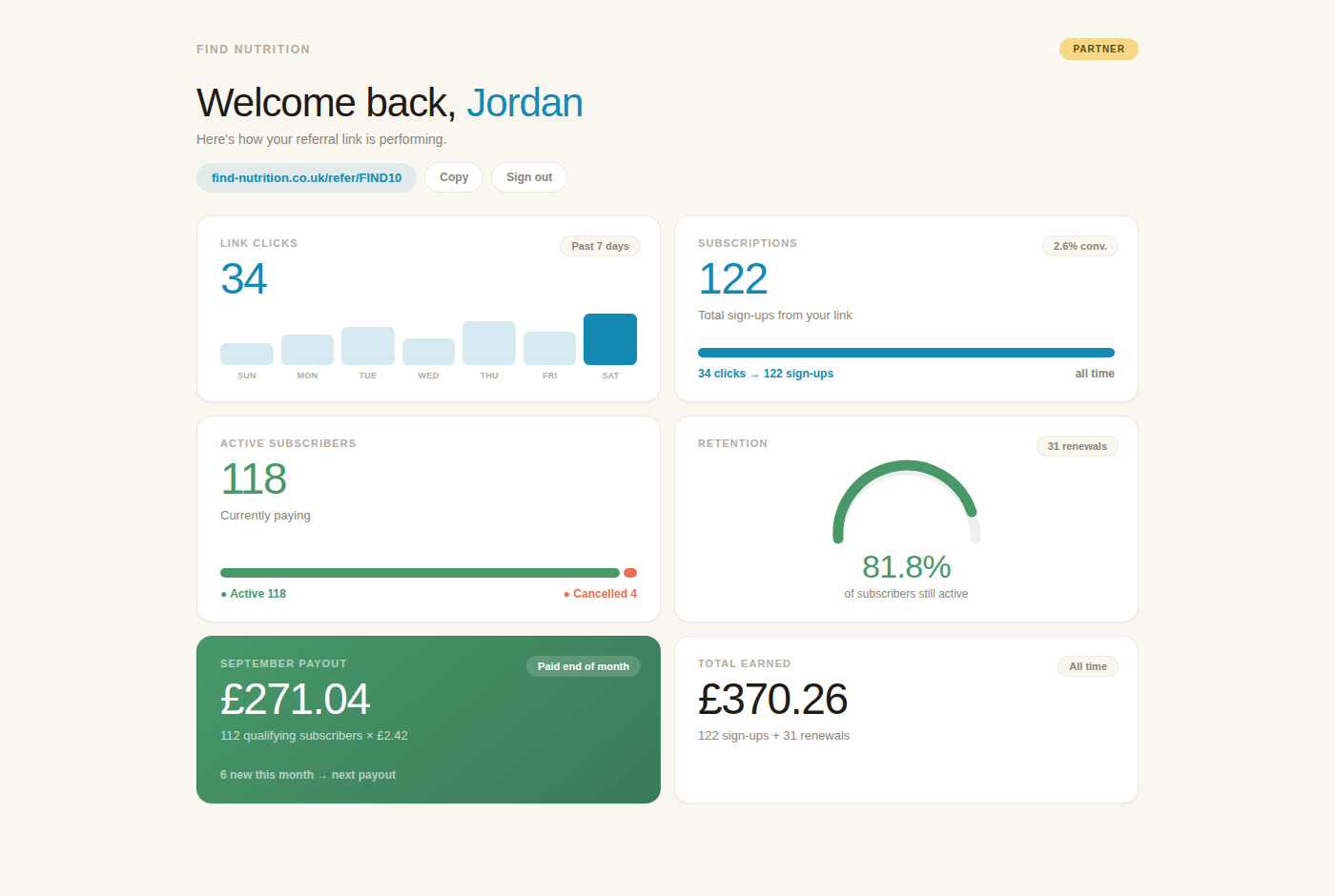This screenshot has width=1335, height=896.
Task: Click the 34 link clicks number
Action: pyautogui.click(x=243, y=279)
